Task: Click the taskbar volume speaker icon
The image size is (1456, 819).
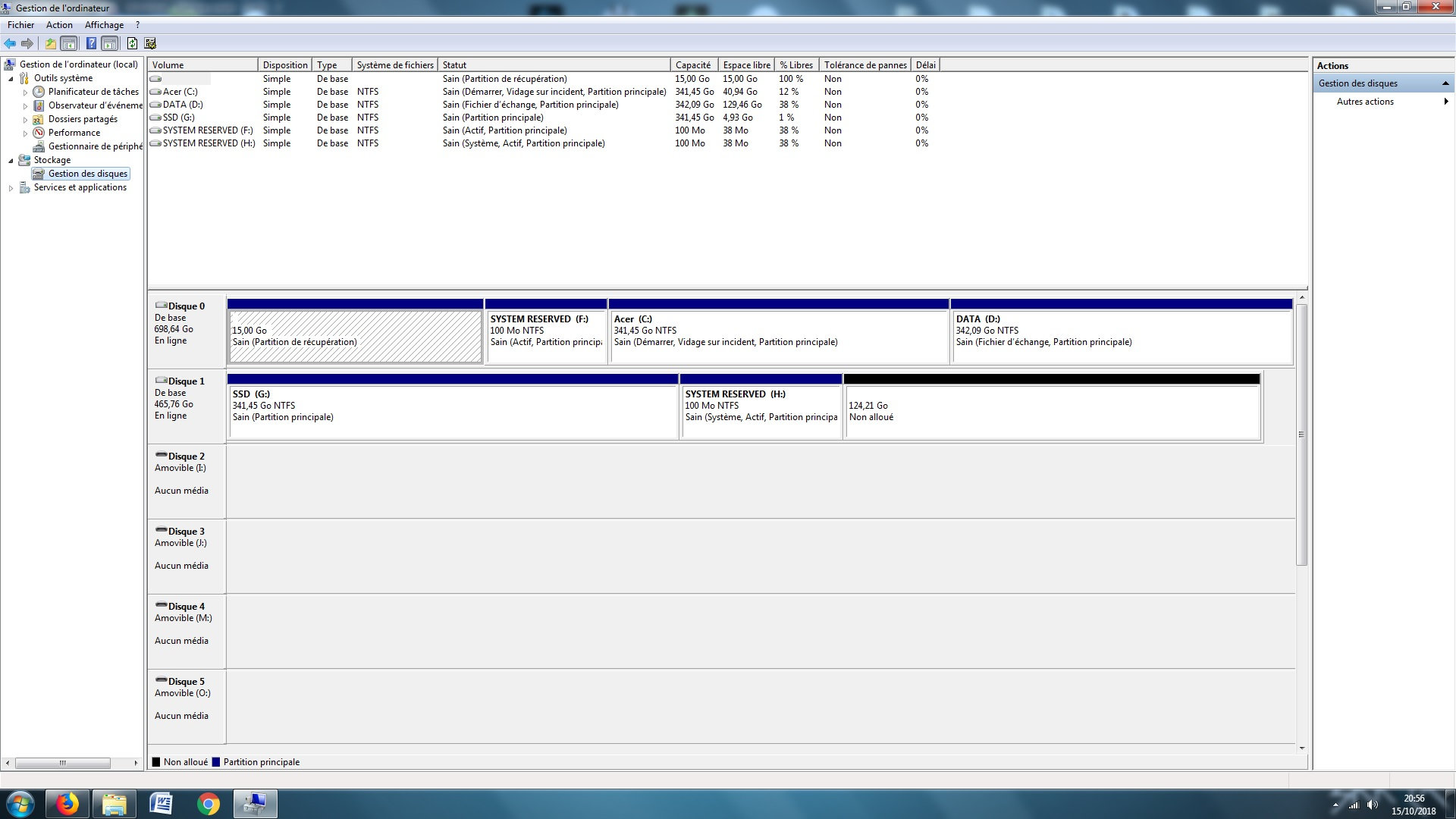Action: point(1372,805)
